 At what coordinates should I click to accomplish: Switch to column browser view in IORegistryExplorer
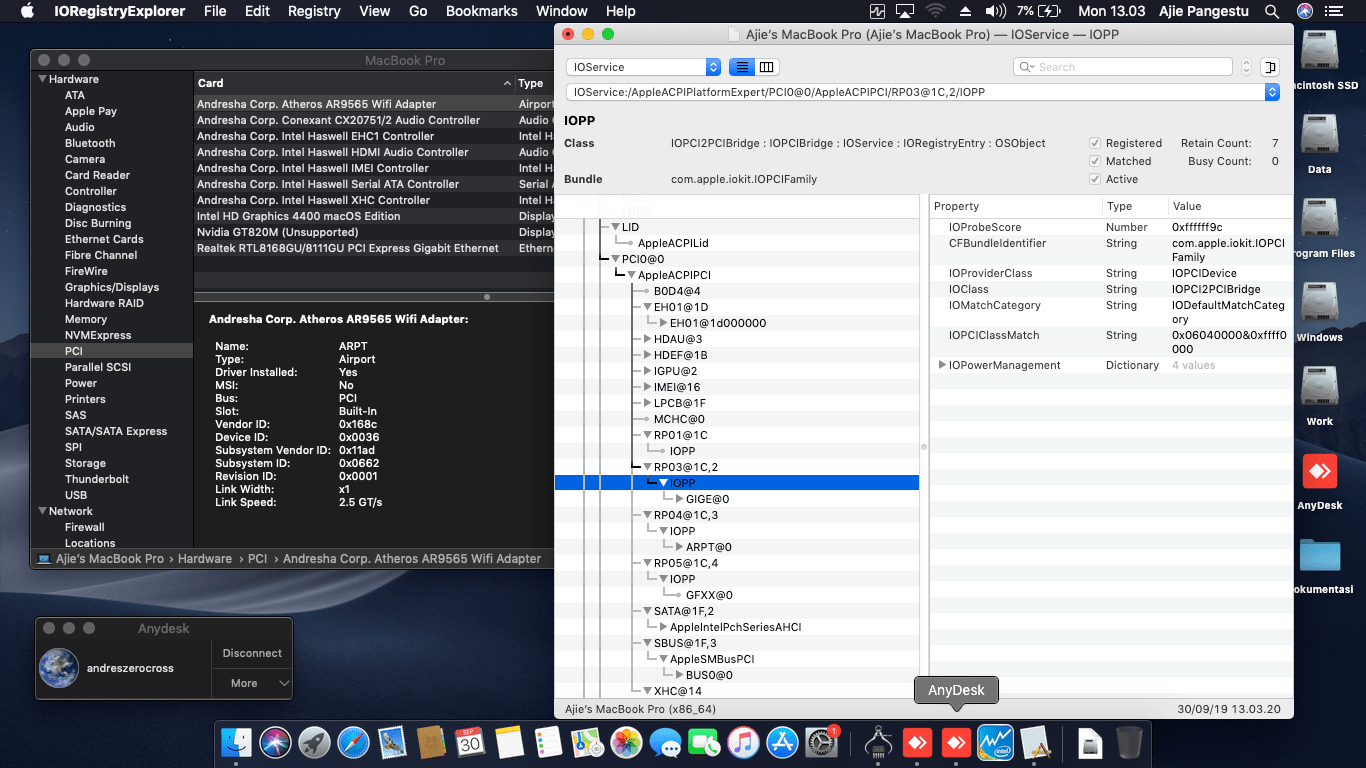767,67
